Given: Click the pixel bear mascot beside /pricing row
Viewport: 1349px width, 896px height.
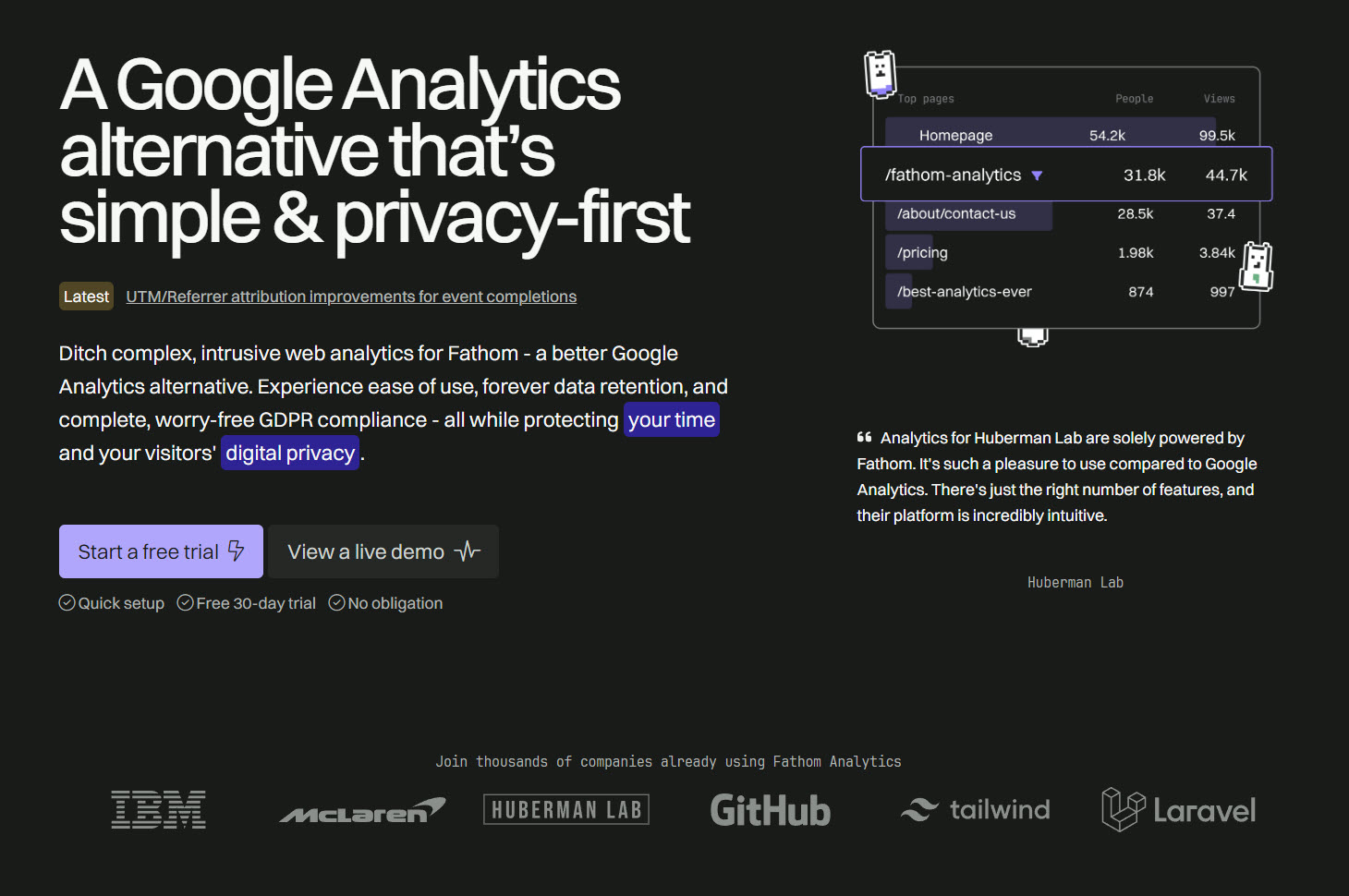Looking at the screenshot, I should click(x=1257, y=267).
